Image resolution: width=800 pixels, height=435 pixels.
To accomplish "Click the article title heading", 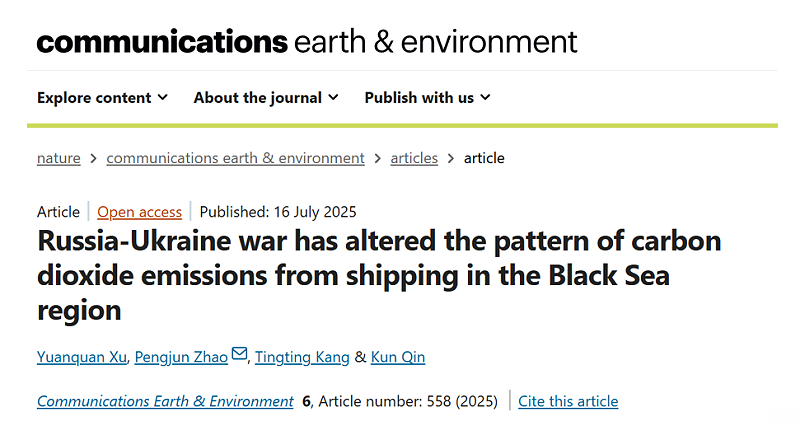I will coord(379,275).
